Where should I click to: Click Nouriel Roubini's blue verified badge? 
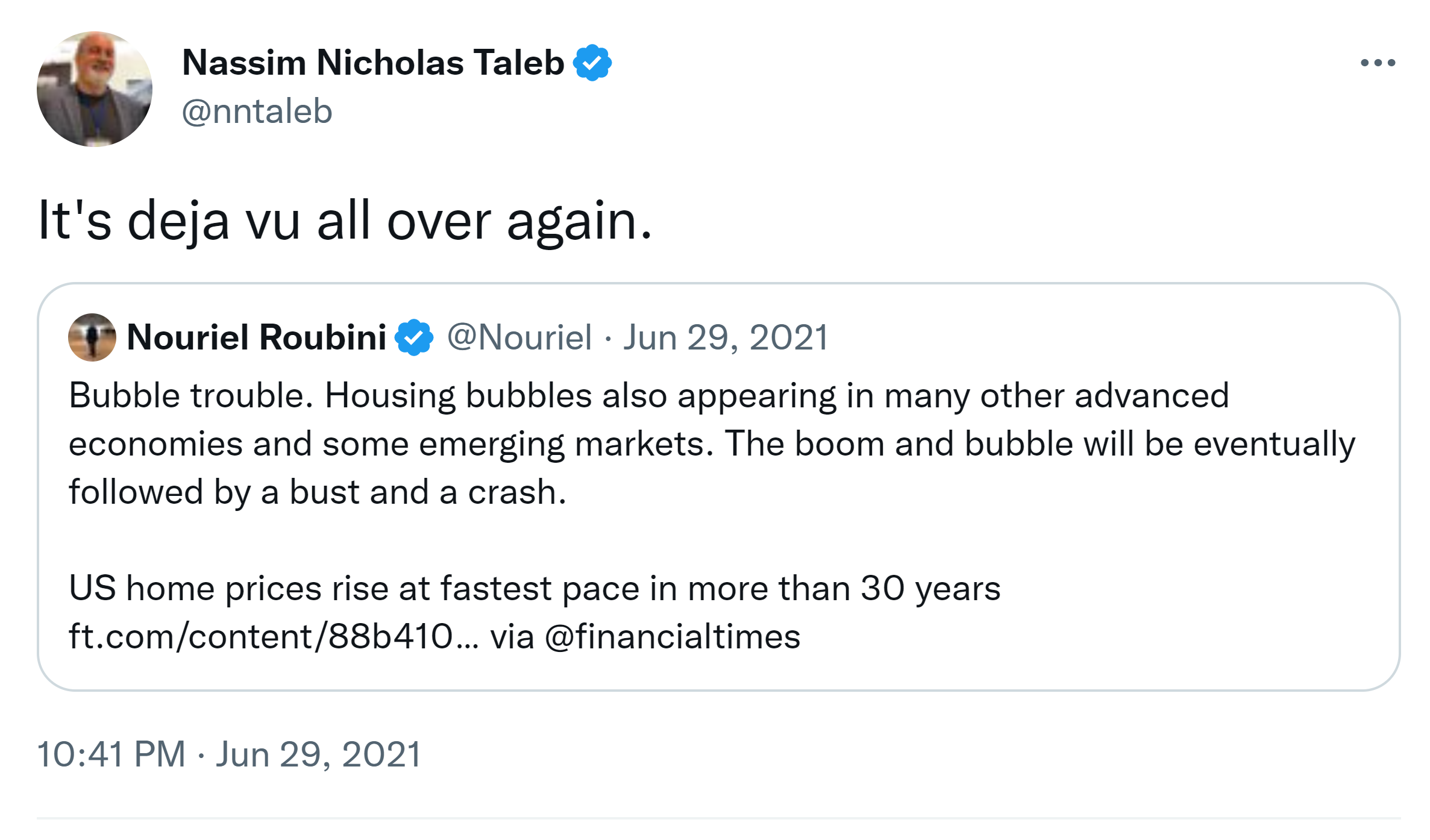(414, 337)
